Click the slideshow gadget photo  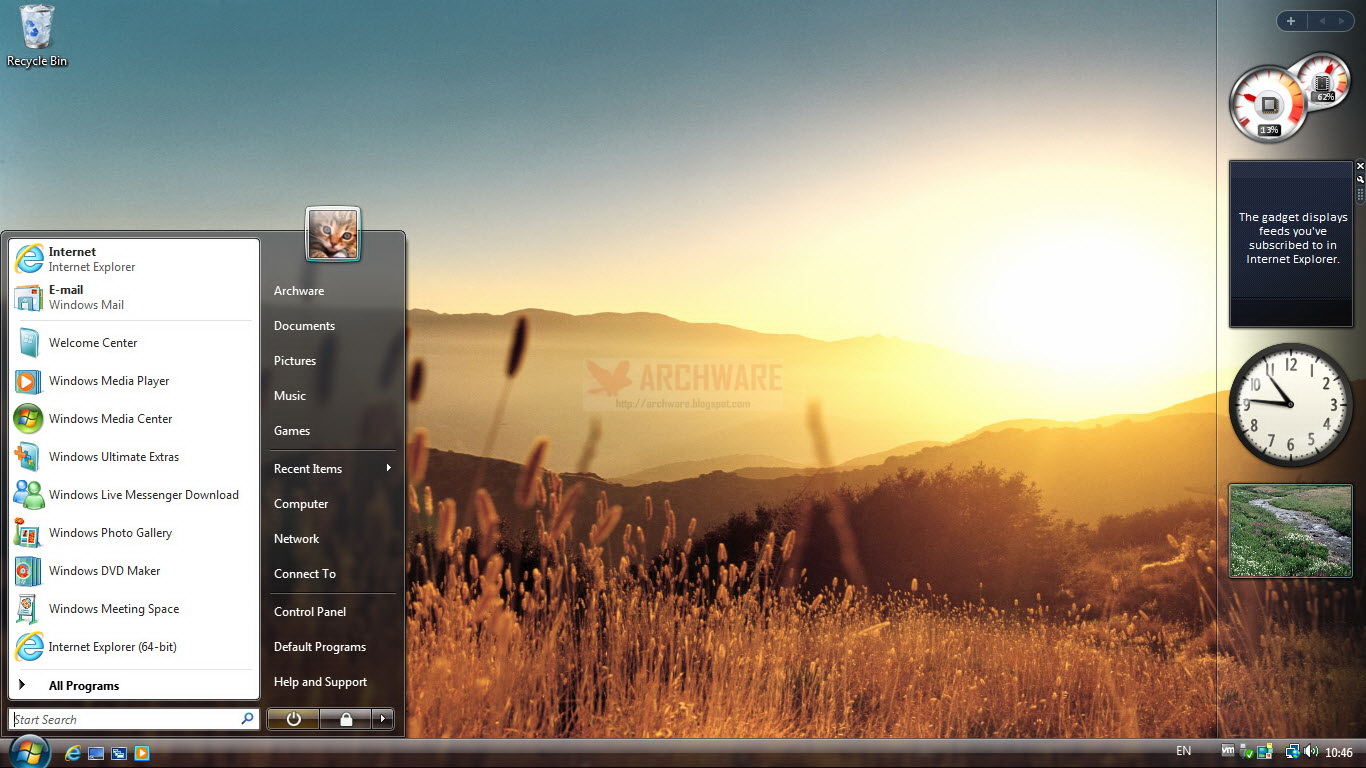click(x=1291, y=531)
